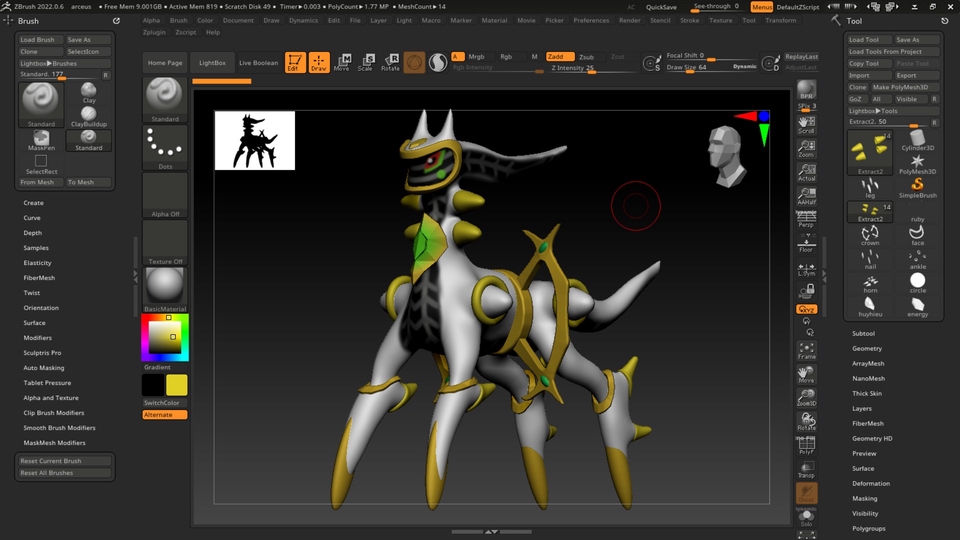The image size is (960, 540).
Task: Click Make PolyMesh3D button
Action: click(x=901, y=87)
